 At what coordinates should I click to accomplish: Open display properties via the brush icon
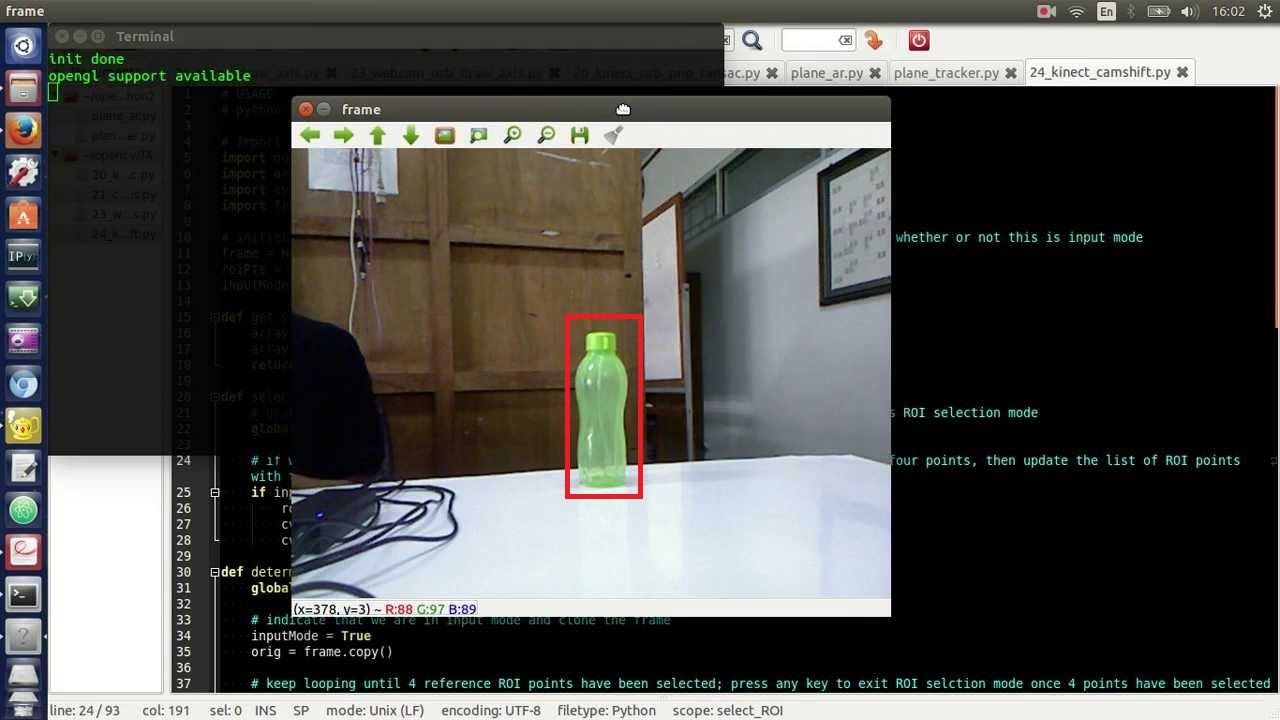[612, 135]
